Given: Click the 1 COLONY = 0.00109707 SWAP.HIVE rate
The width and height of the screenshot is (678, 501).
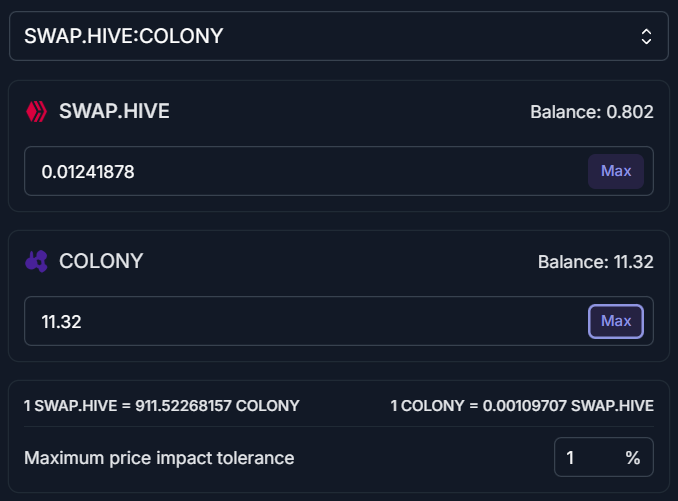Looking at the screenshot, I should (522, 406).
